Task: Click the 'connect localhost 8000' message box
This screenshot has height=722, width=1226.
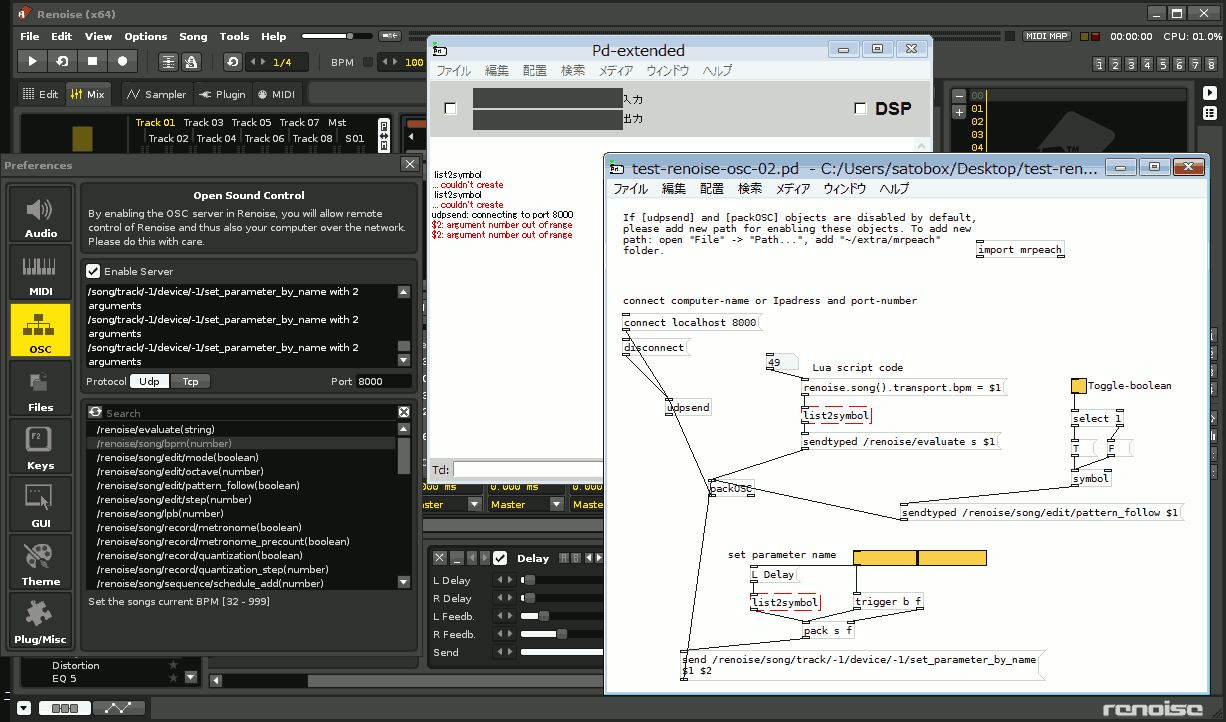Action: [690, 323]
